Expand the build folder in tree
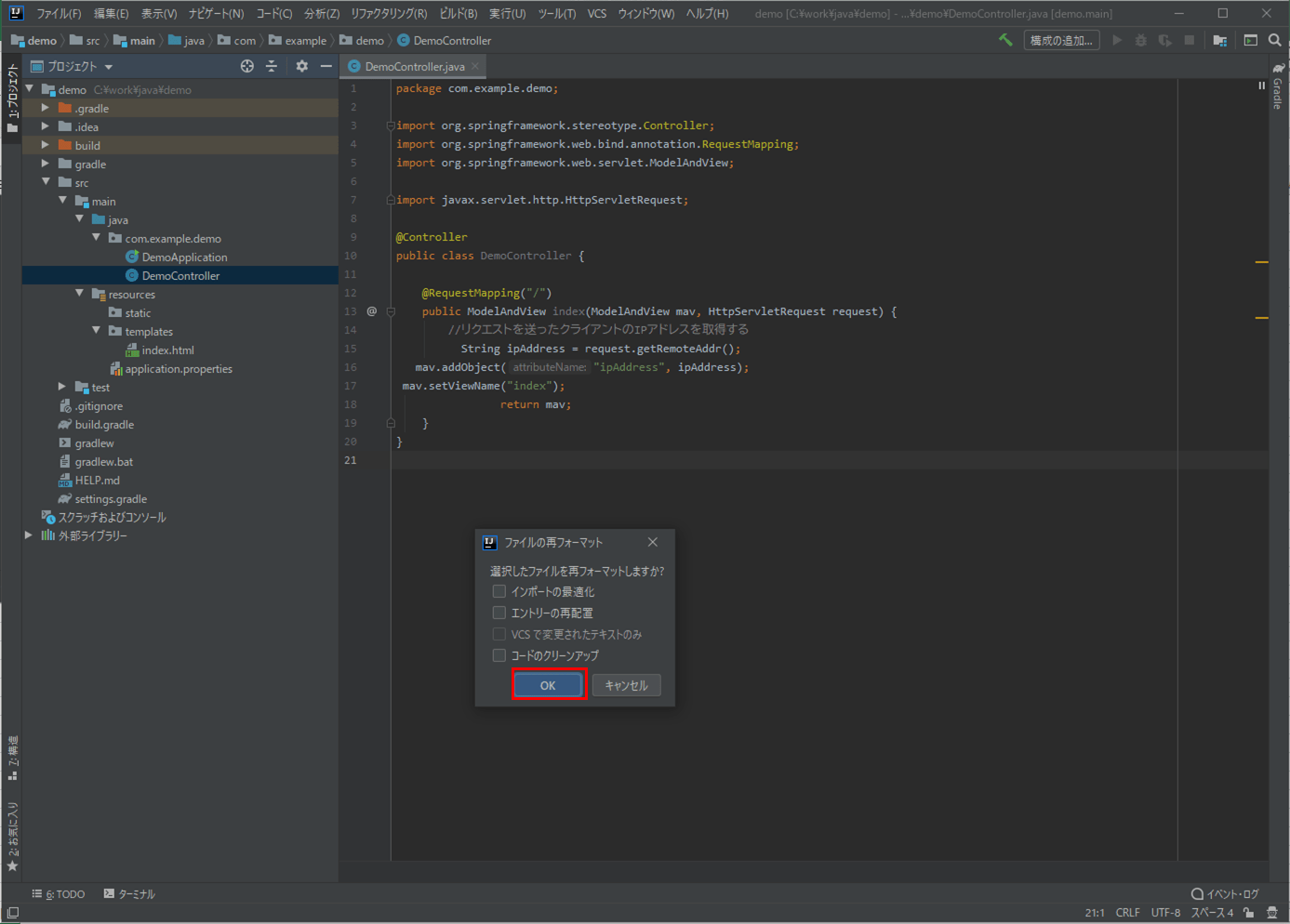Viewport: 1290px width, 924px height. (x=46, y=145)
